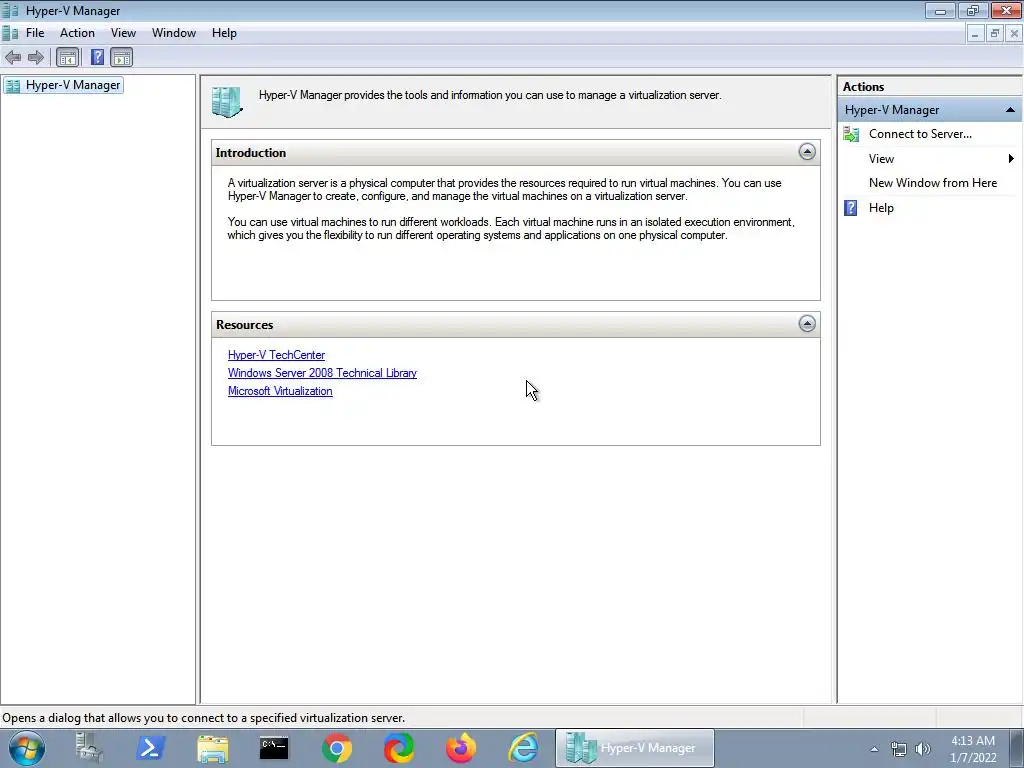
Task: Collapse the Introduction section
Action: pos(807,152)
